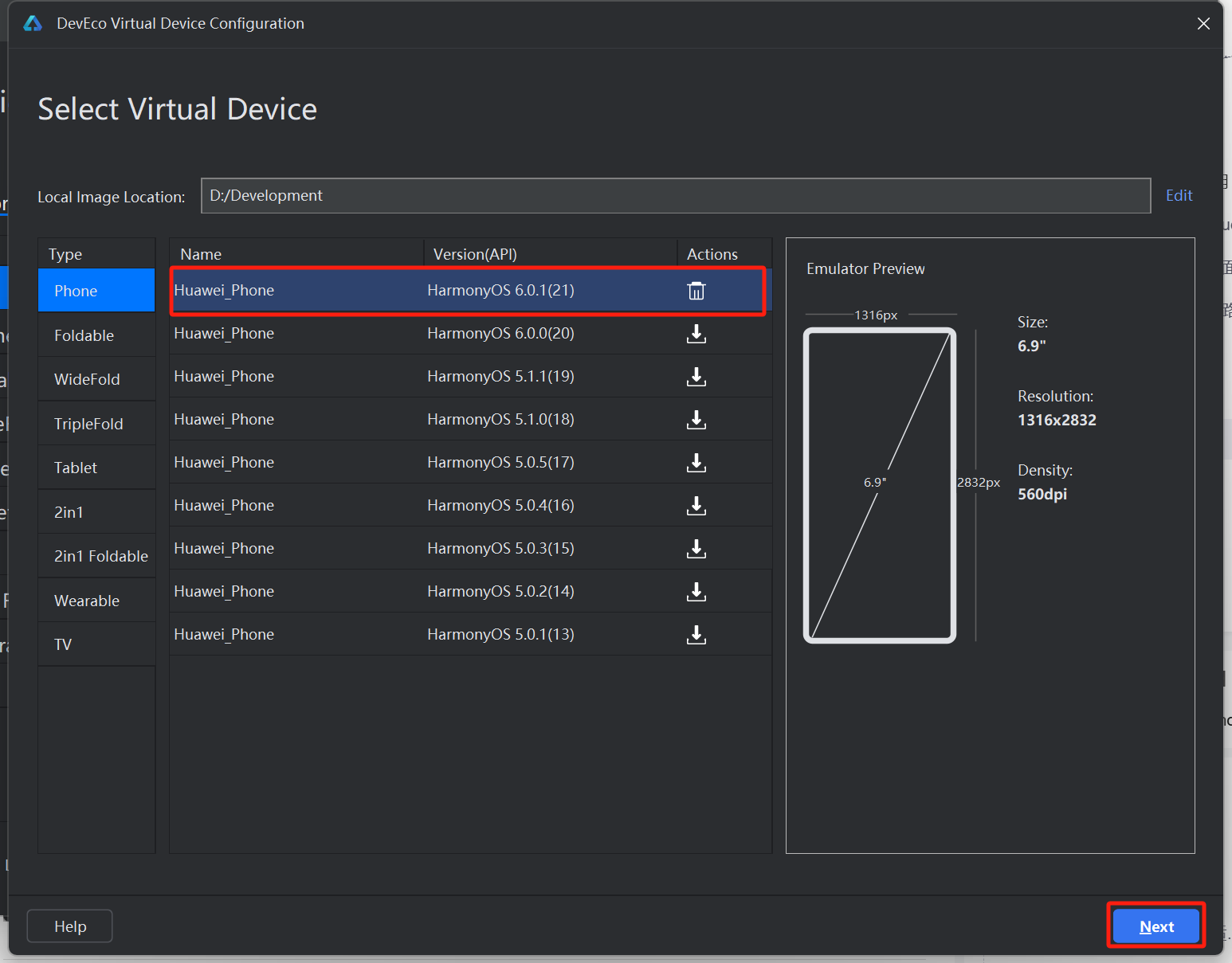Click the Actions column header
1232x963 pixels.
coord(724,254)
